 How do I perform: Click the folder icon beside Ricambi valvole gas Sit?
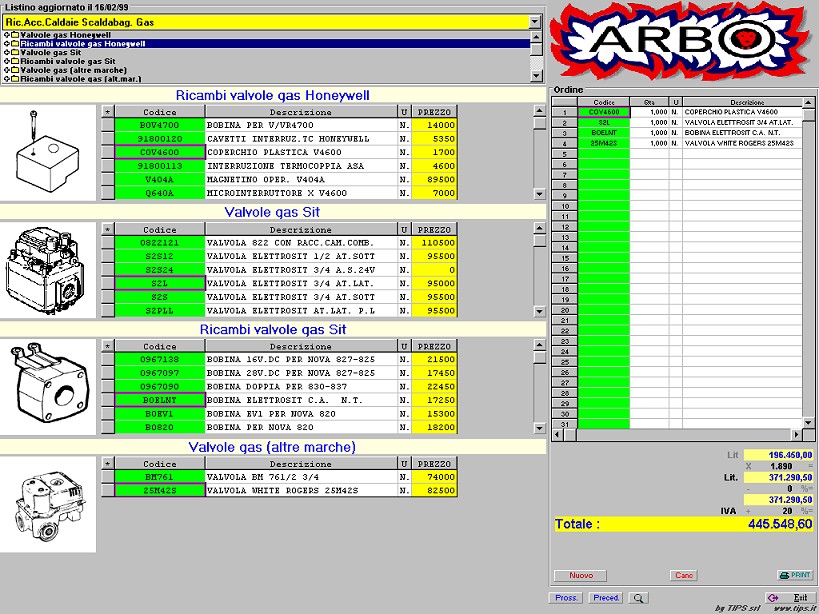point(15,61)
